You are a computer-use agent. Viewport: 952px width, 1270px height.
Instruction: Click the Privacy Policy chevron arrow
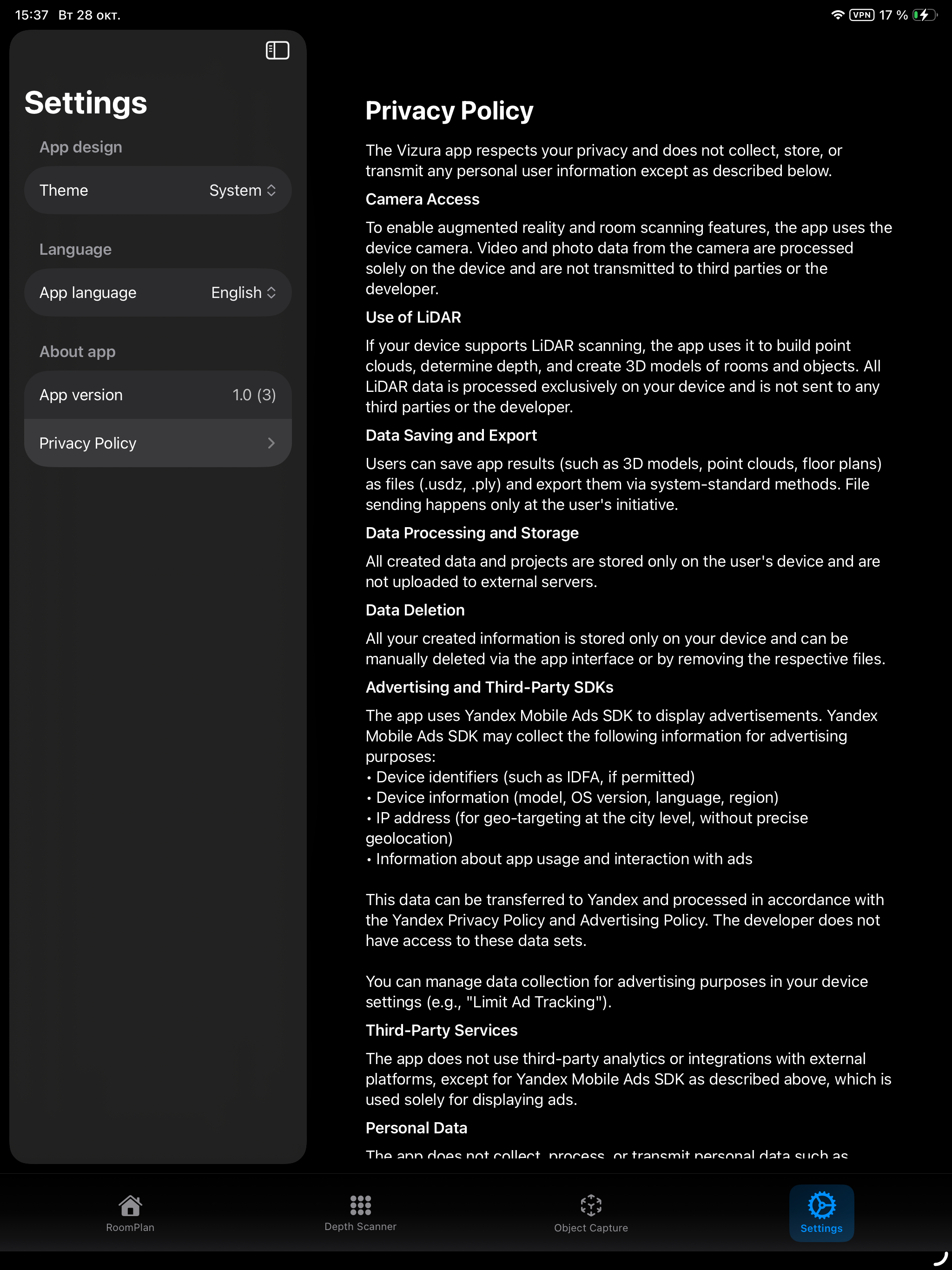[x=271, y=443]
